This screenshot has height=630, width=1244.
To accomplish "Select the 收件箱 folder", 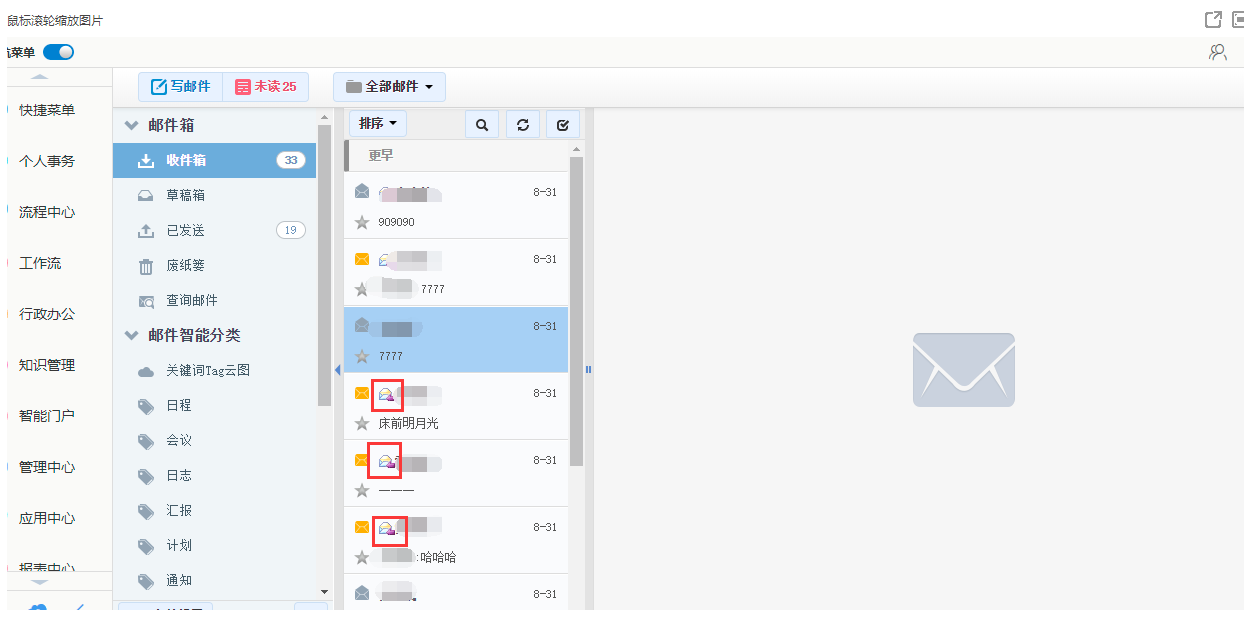I will (214, 160).
